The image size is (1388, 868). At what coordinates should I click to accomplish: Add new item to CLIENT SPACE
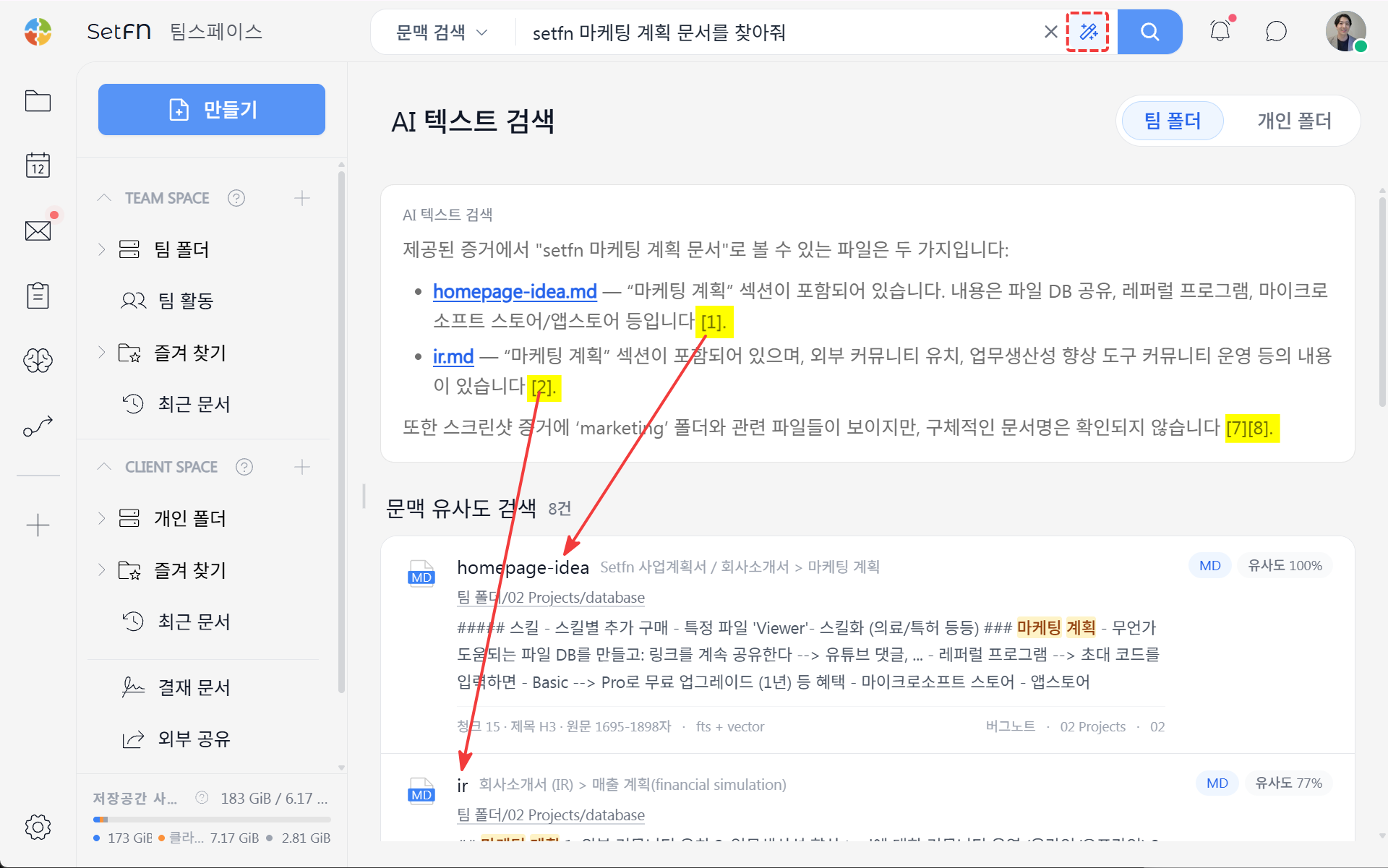302,467
